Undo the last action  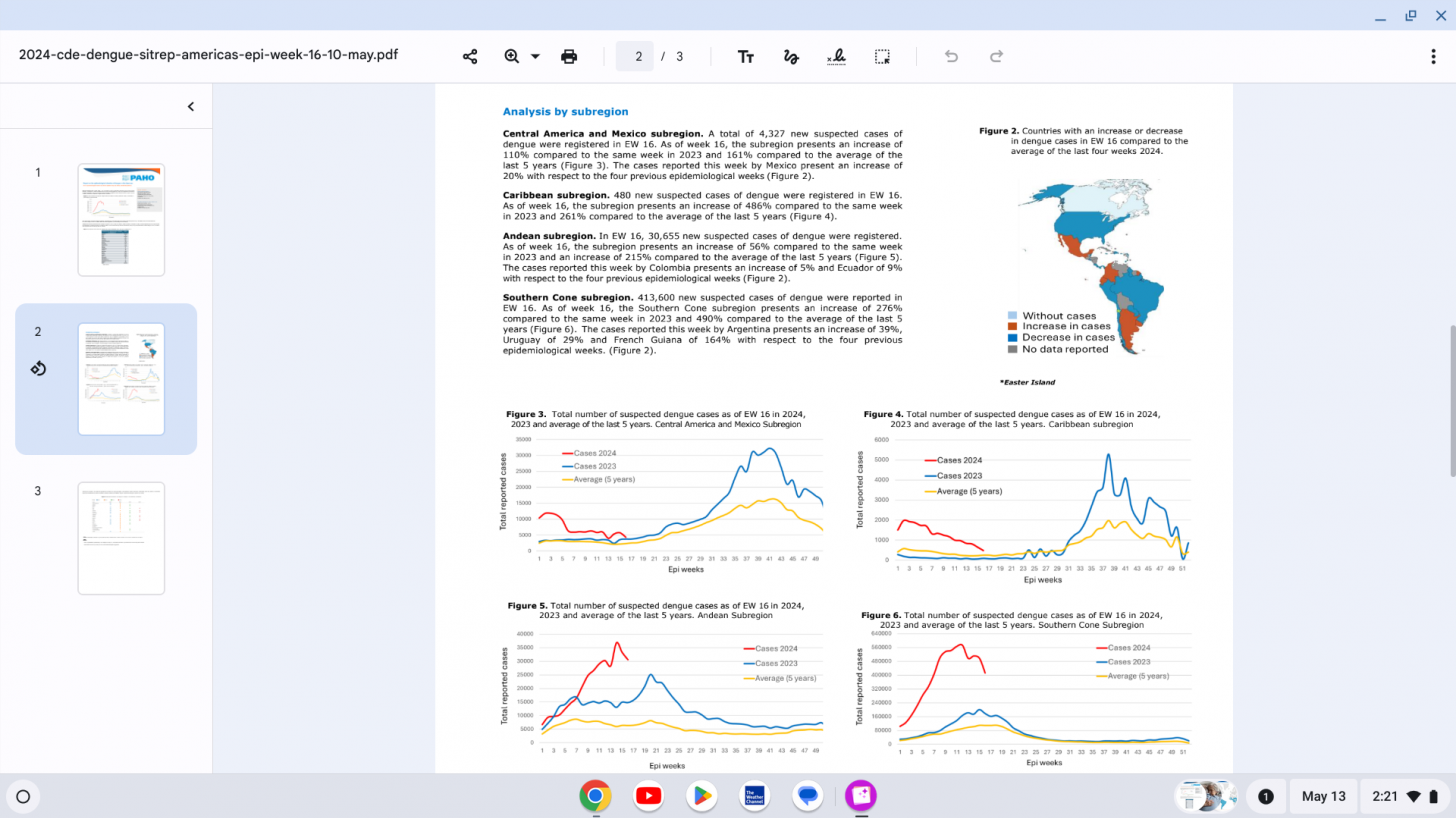click(951, 56)
